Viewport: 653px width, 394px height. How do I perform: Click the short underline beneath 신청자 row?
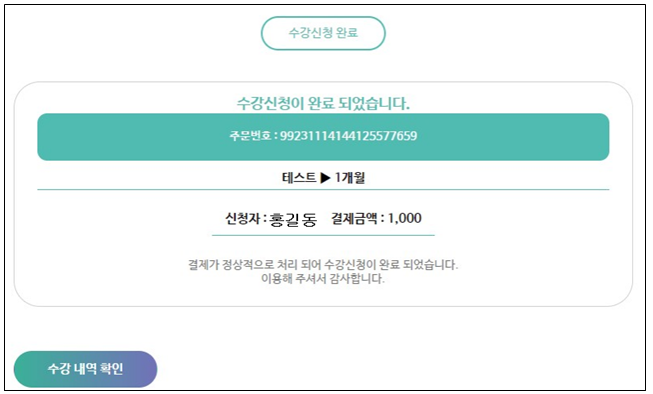pos(323,235)
